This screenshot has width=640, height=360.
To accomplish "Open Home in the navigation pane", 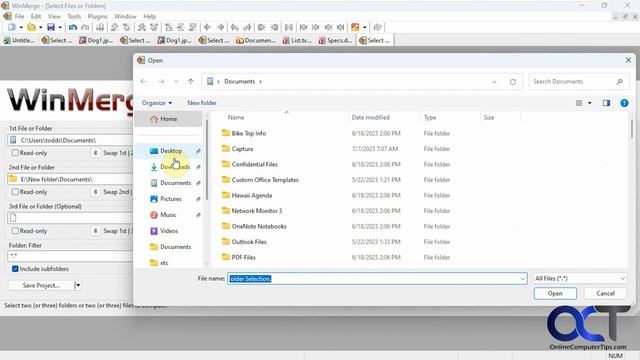I will [169, 119].
